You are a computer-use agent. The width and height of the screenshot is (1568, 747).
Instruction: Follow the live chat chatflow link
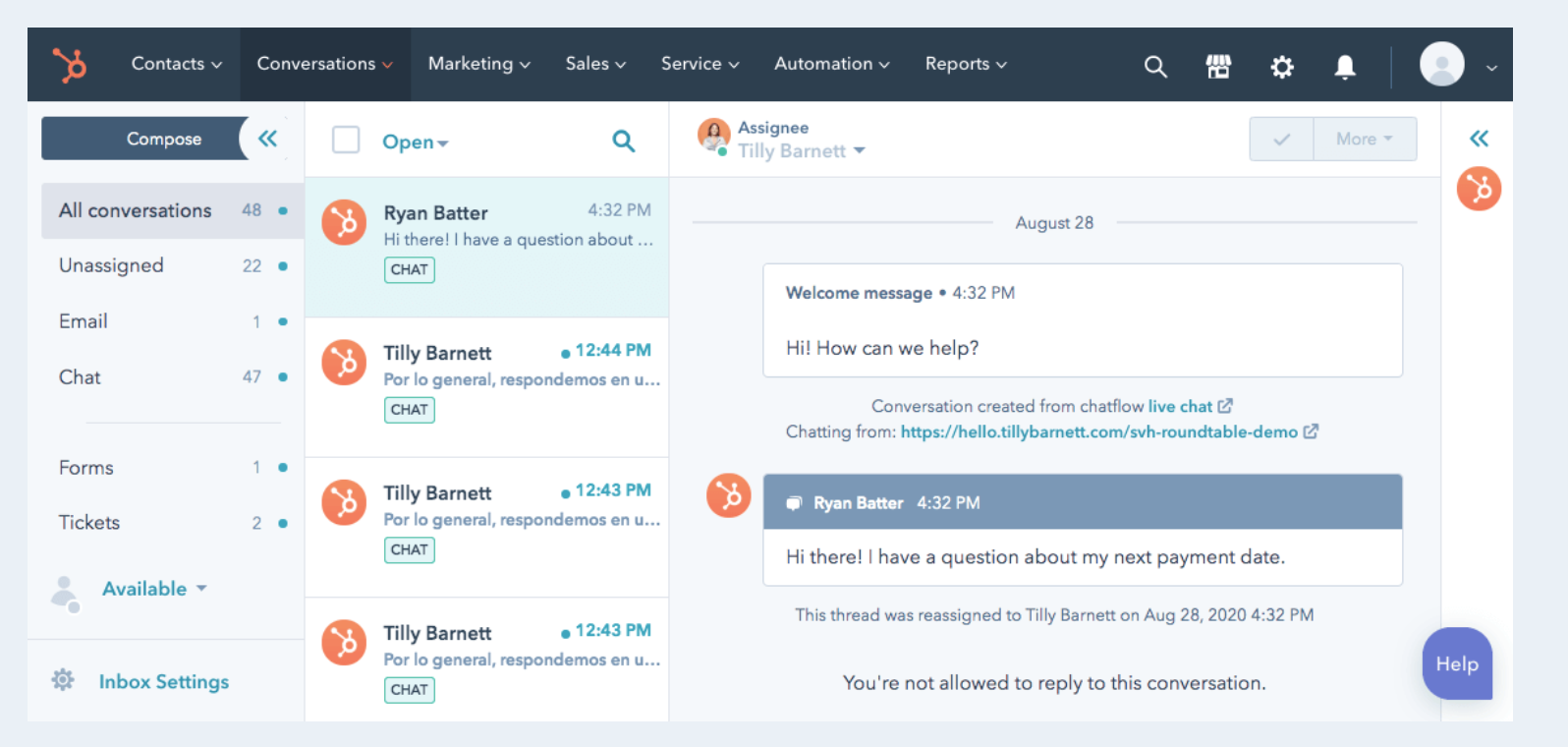pos(1180,406)
